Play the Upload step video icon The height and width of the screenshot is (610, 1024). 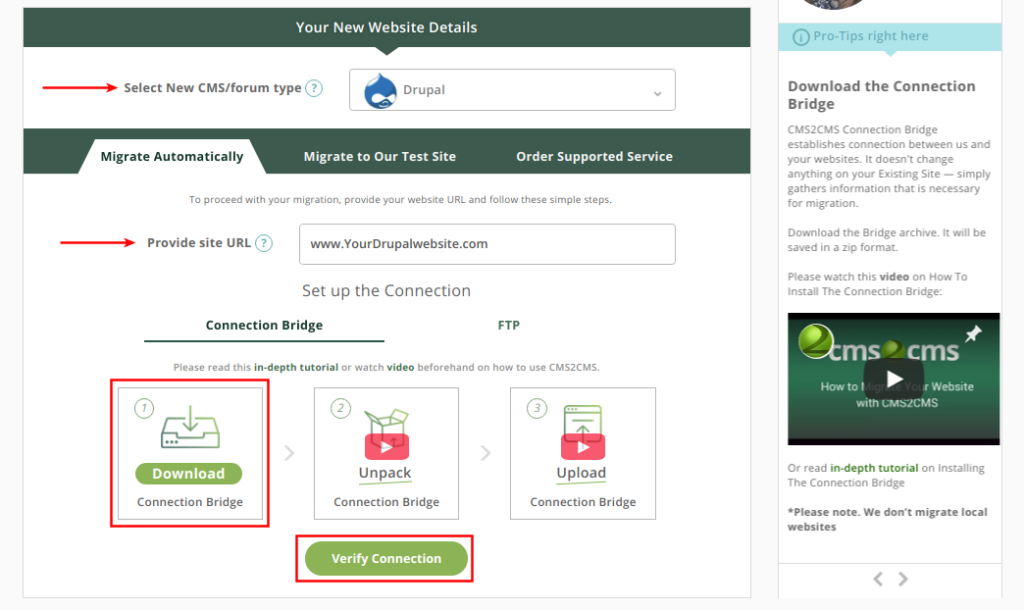583,447
